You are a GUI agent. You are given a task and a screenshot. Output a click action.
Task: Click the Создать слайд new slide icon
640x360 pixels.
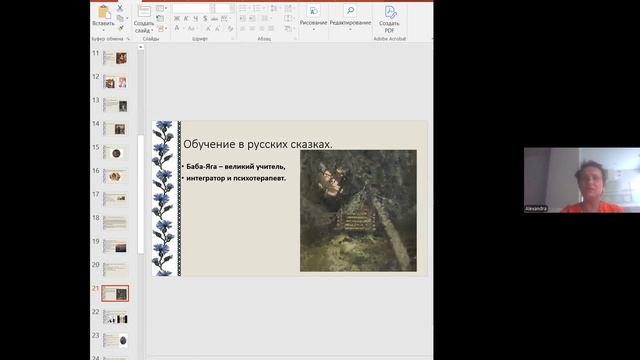click(144, 12)
